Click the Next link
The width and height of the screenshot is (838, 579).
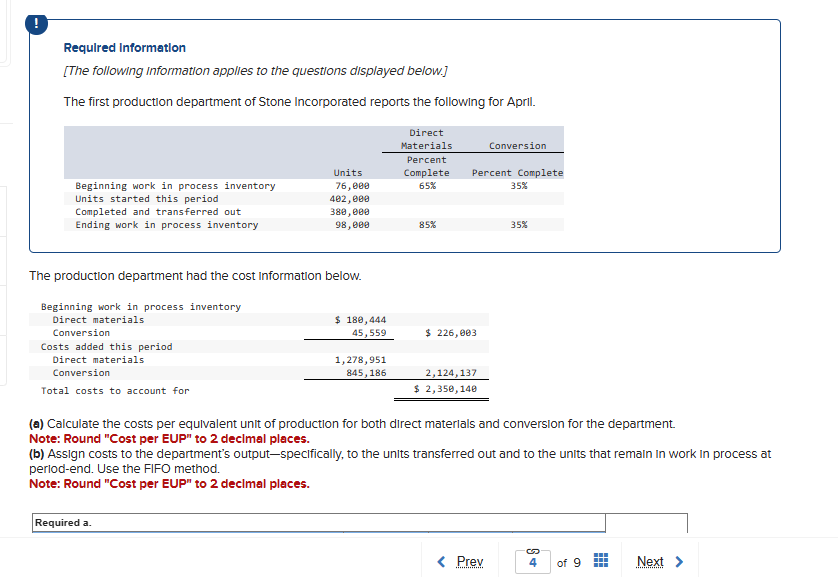pyautogui.click(x=650, y=562)
